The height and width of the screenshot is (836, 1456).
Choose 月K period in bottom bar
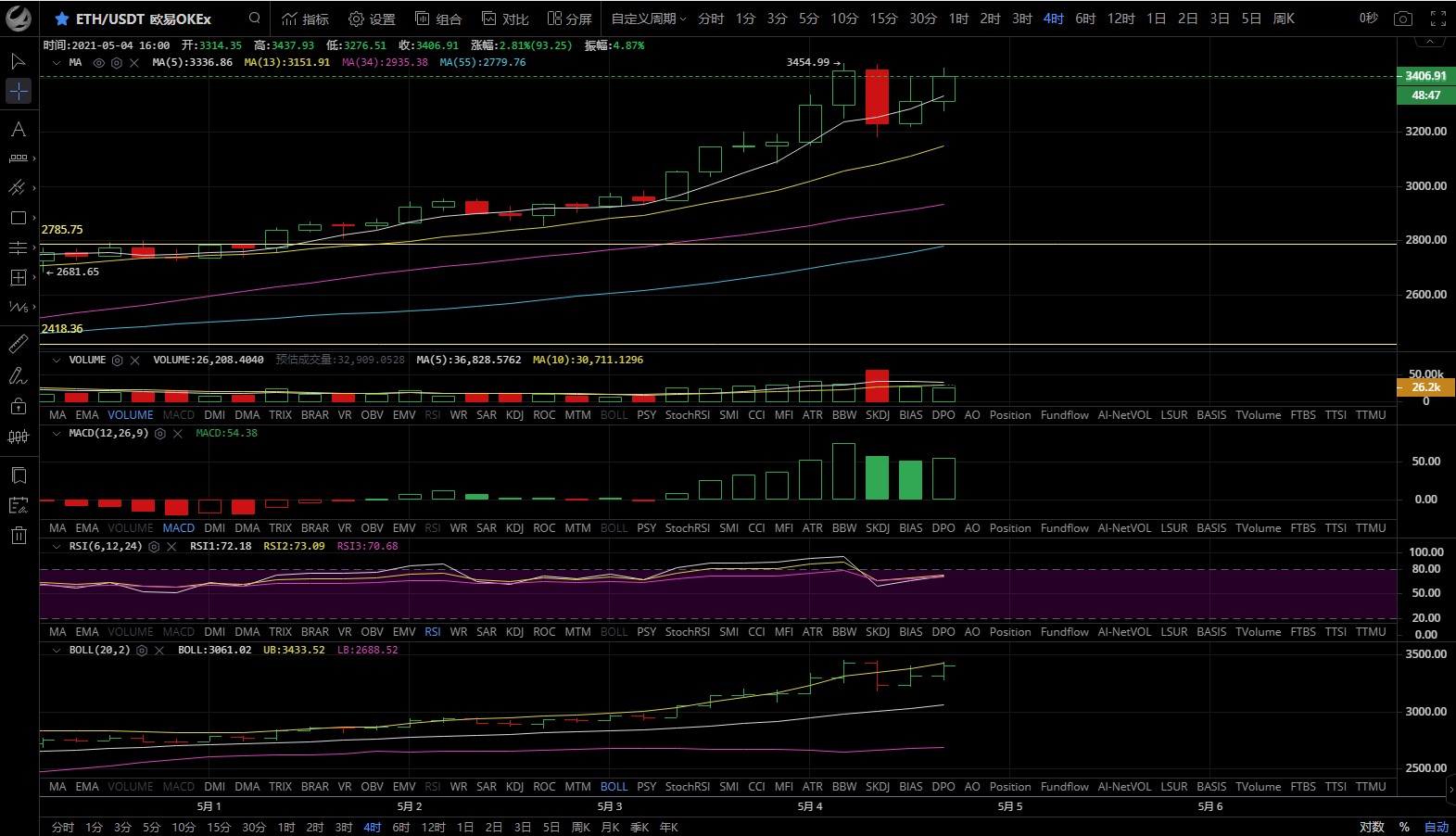[x=610, y=827]
